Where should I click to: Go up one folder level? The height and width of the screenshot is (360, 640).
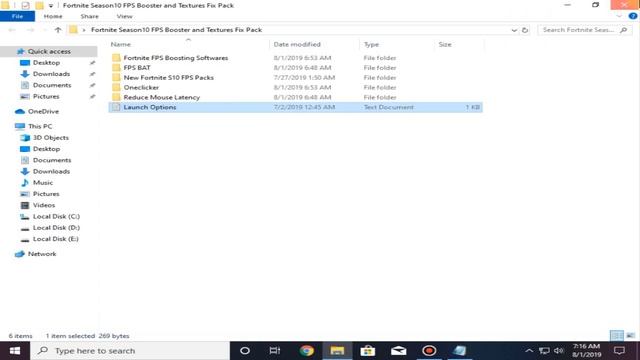pyautogui.click(x=58, y=30)
